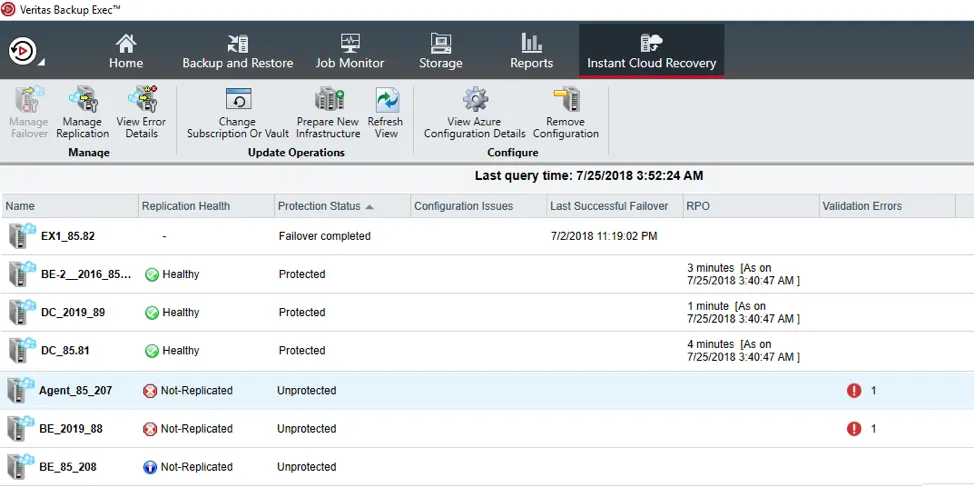Click the server icon for BE_2019_88

tap(20, 429)
